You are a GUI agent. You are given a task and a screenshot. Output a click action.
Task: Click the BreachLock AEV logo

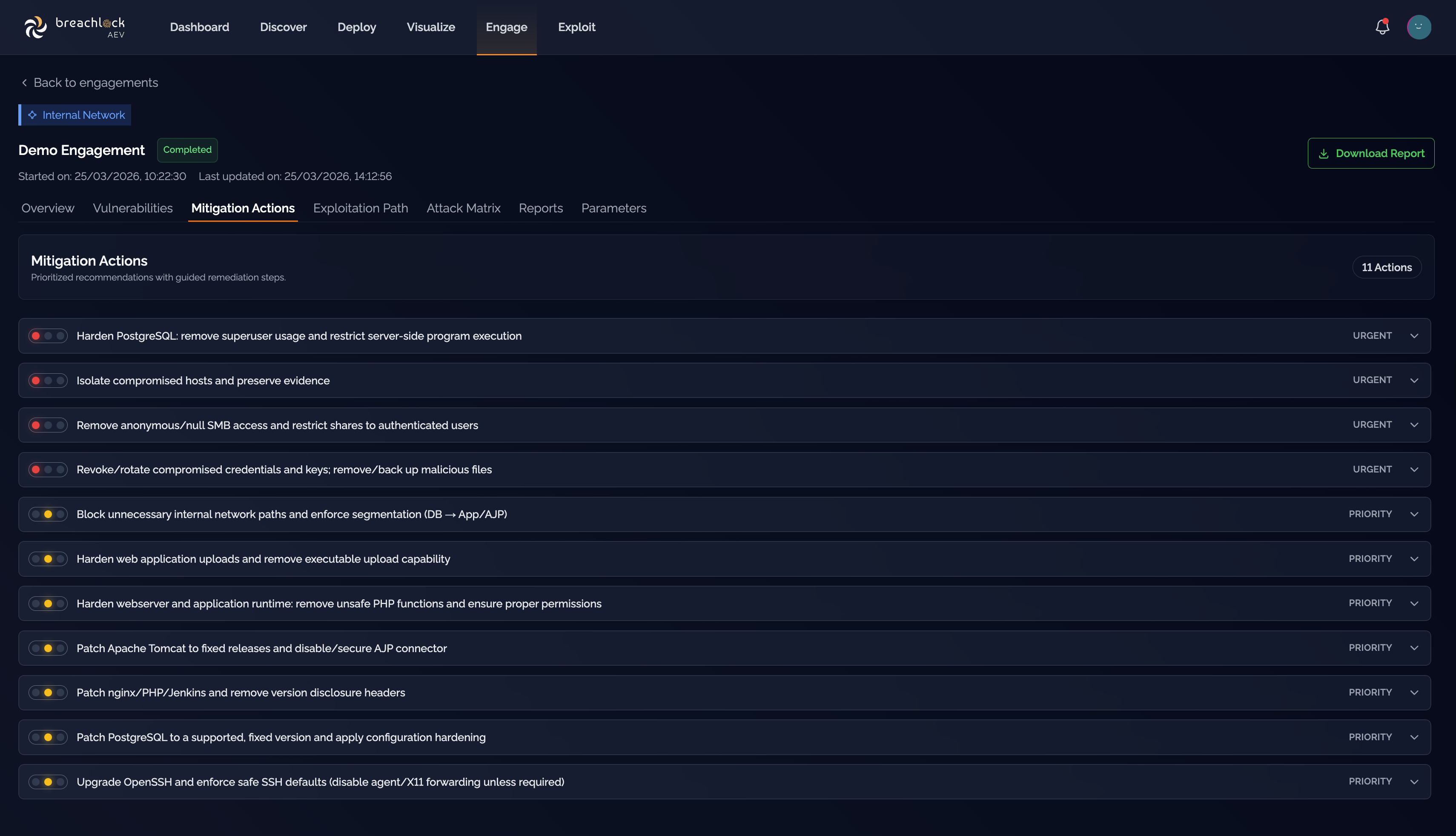(74, 27)
